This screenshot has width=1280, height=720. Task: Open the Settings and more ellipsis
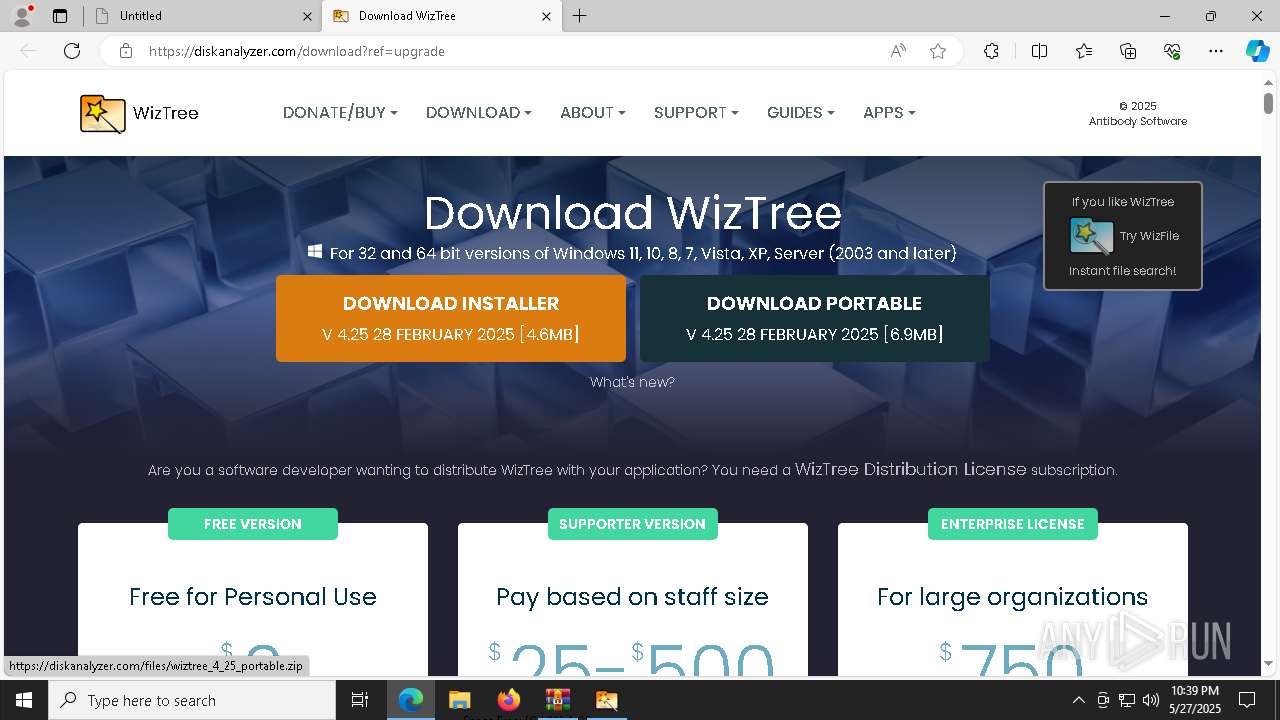pos(1216,51)
